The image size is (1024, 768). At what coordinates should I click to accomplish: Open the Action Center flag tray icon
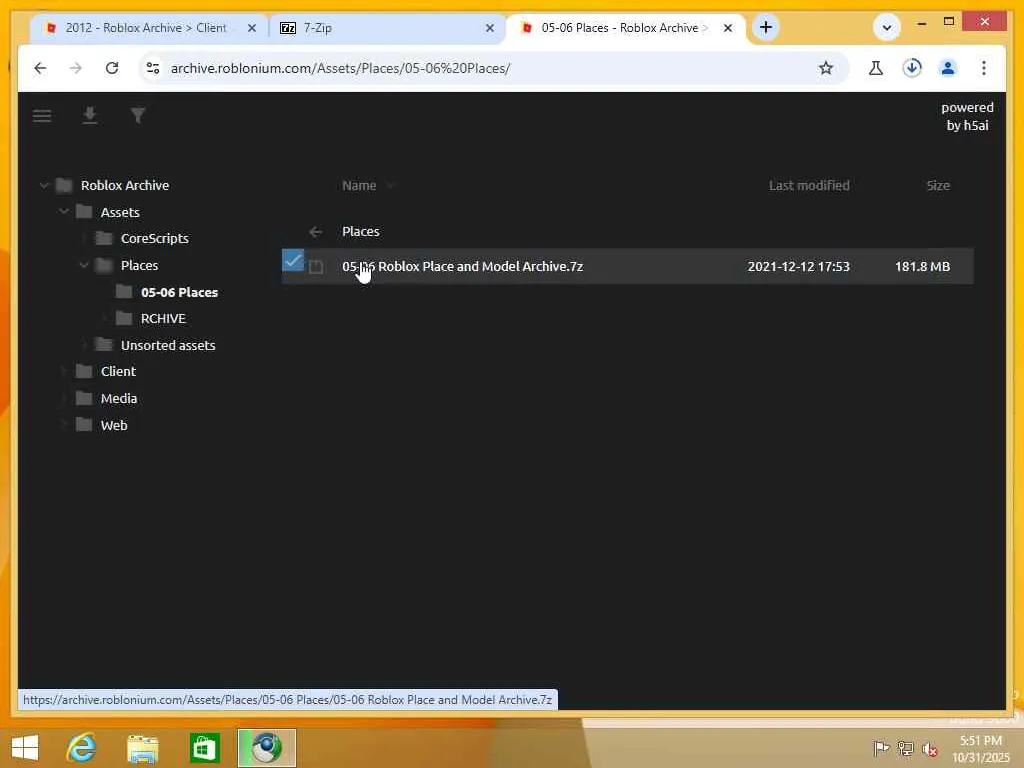coord(880,748)
